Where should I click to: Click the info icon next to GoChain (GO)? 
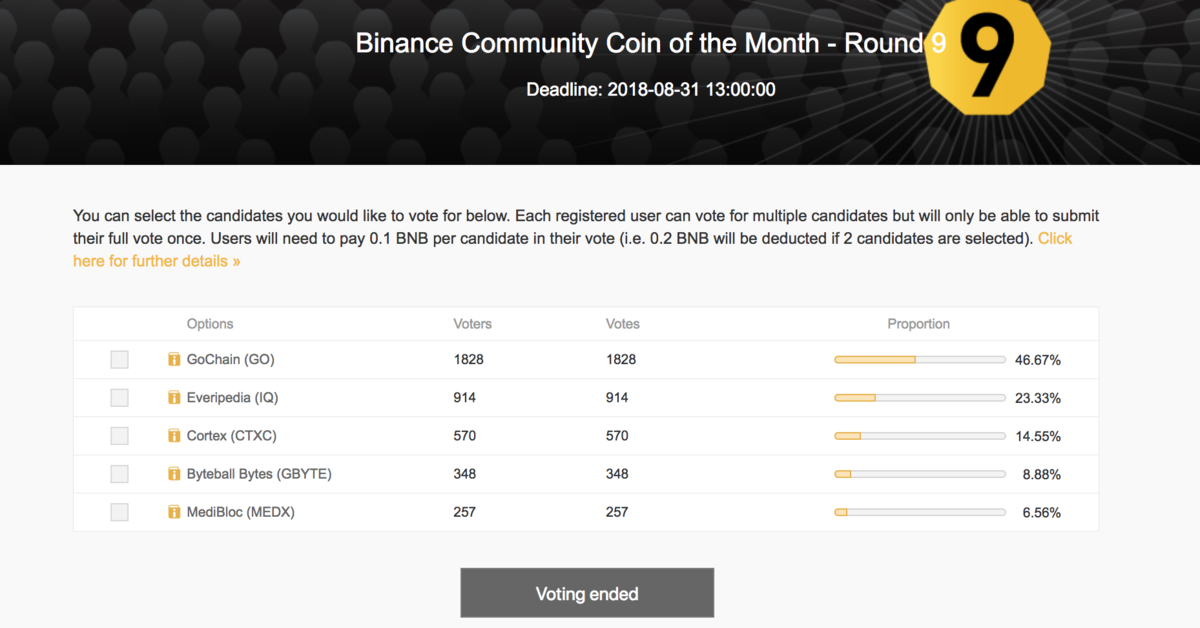(x=172, y=359)
